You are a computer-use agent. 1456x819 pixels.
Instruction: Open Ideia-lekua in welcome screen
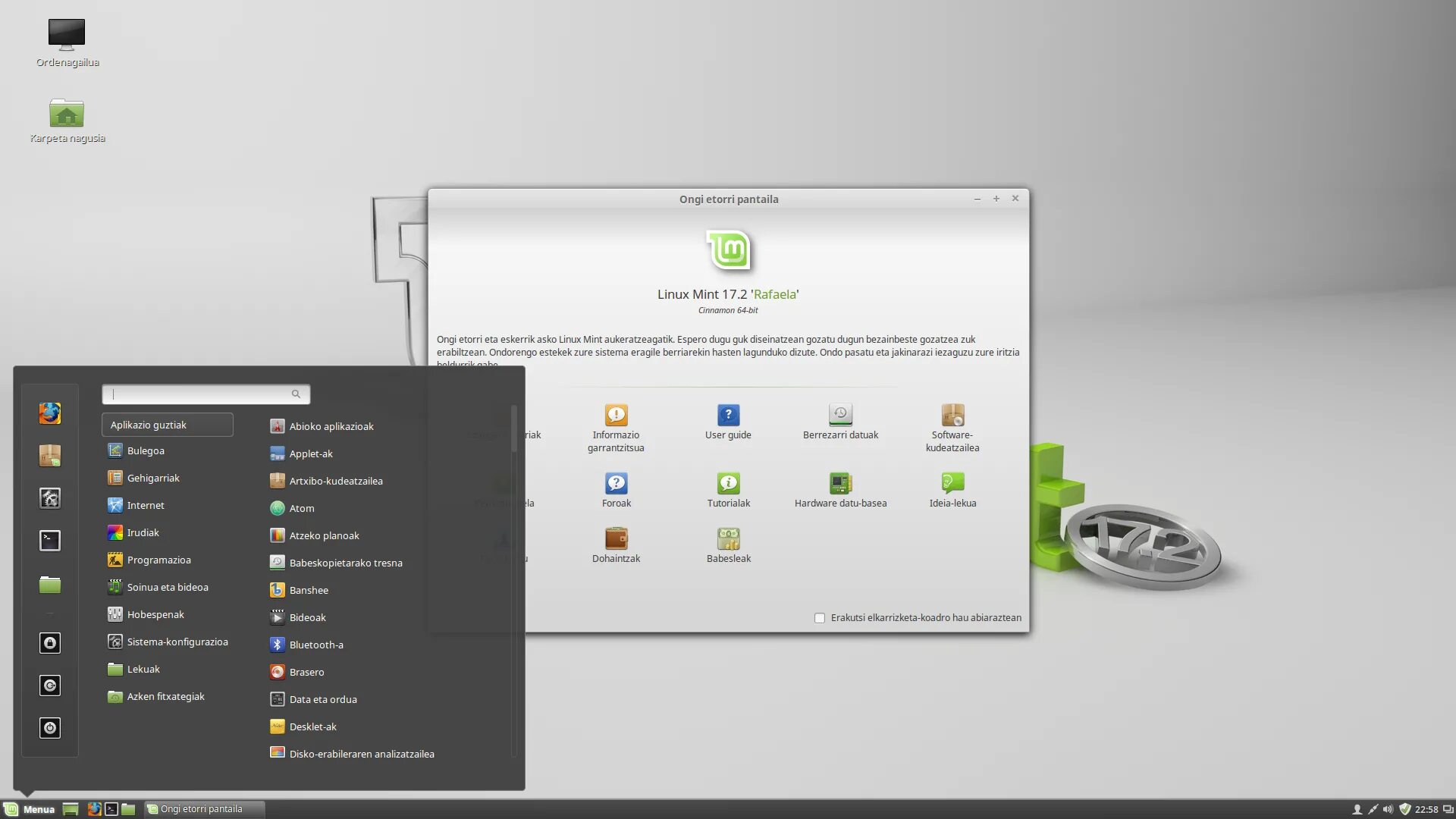click(952, 490)
